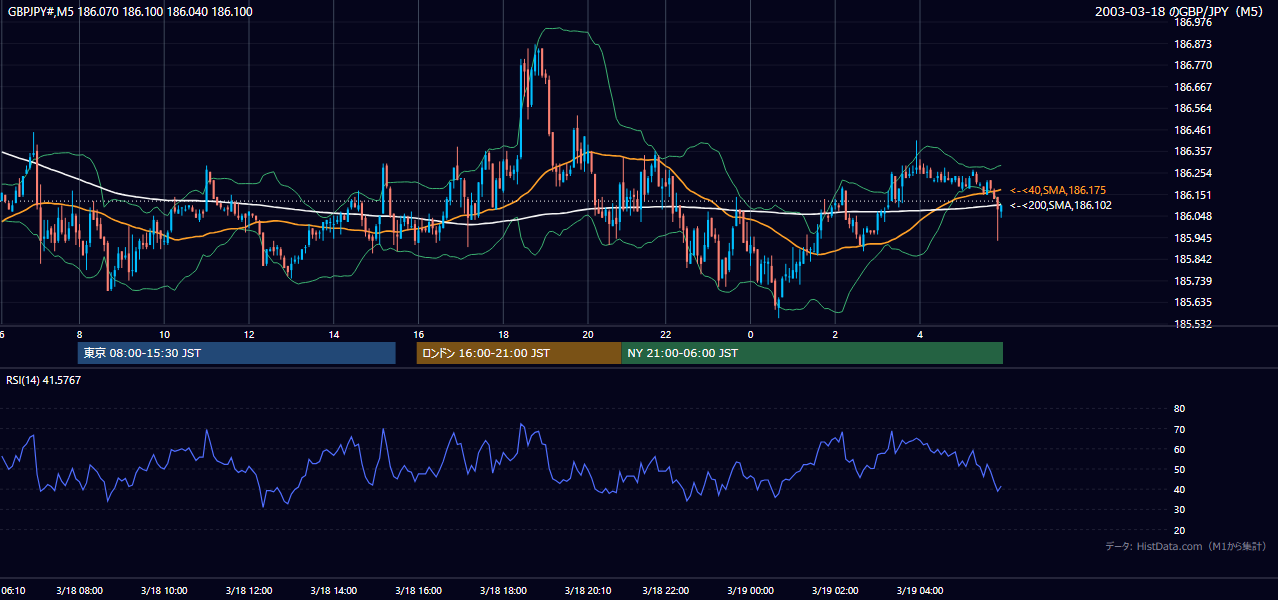This screenshot has width=1278, height=600.
Task: Click RSI scale value 70
Action: pos(1179,429)
